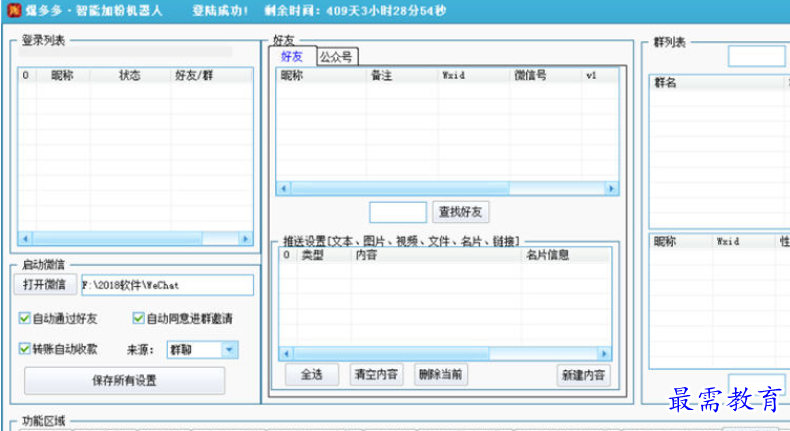Click 微信号 column header in friends table
The image size is (790, 431).
[545, 76]
